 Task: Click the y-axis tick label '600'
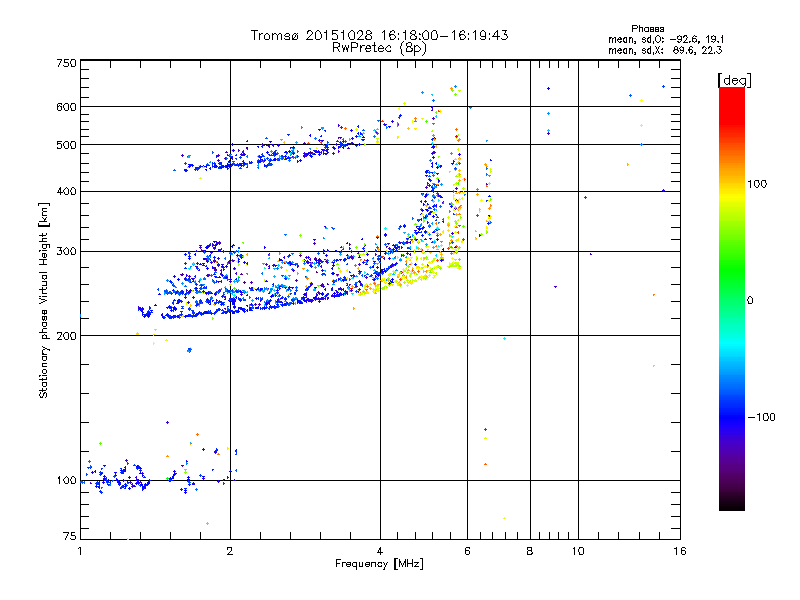[x=66, y=107]
